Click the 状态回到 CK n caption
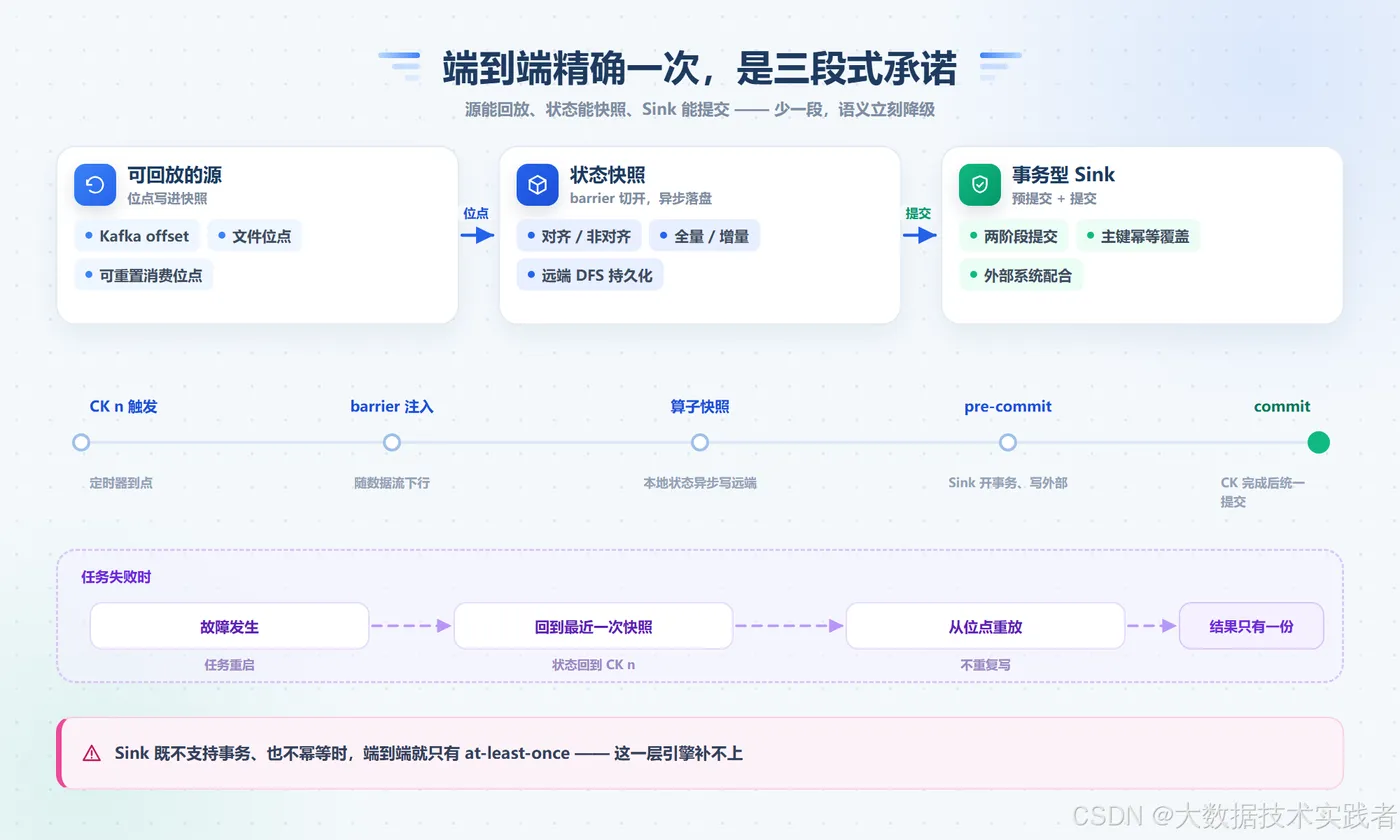Image resolution: width=1400 pixels, height=840 pixels. click(x=593, y=664)
